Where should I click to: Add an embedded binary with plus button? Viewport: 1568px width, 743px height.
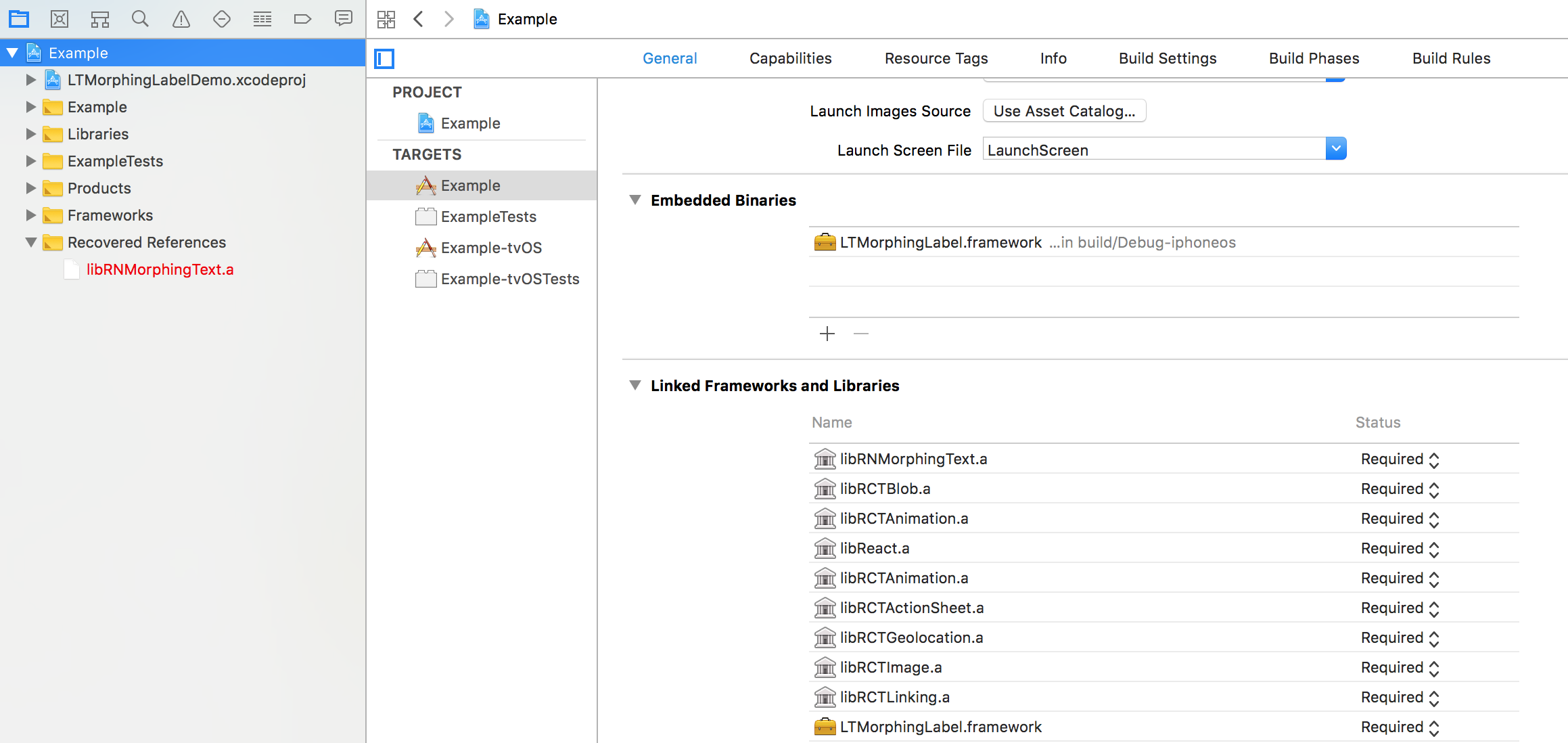pyautogui.click(x=827, y=334)
